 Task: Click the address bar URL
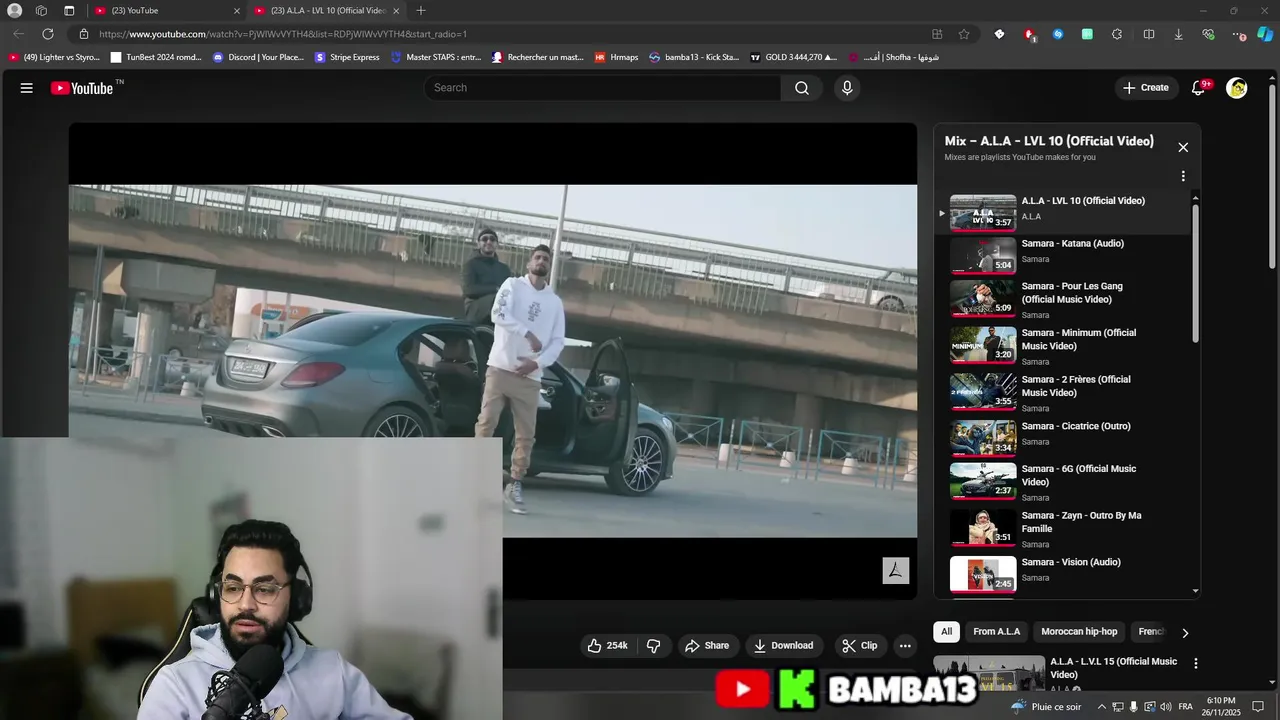coord(283,34)
